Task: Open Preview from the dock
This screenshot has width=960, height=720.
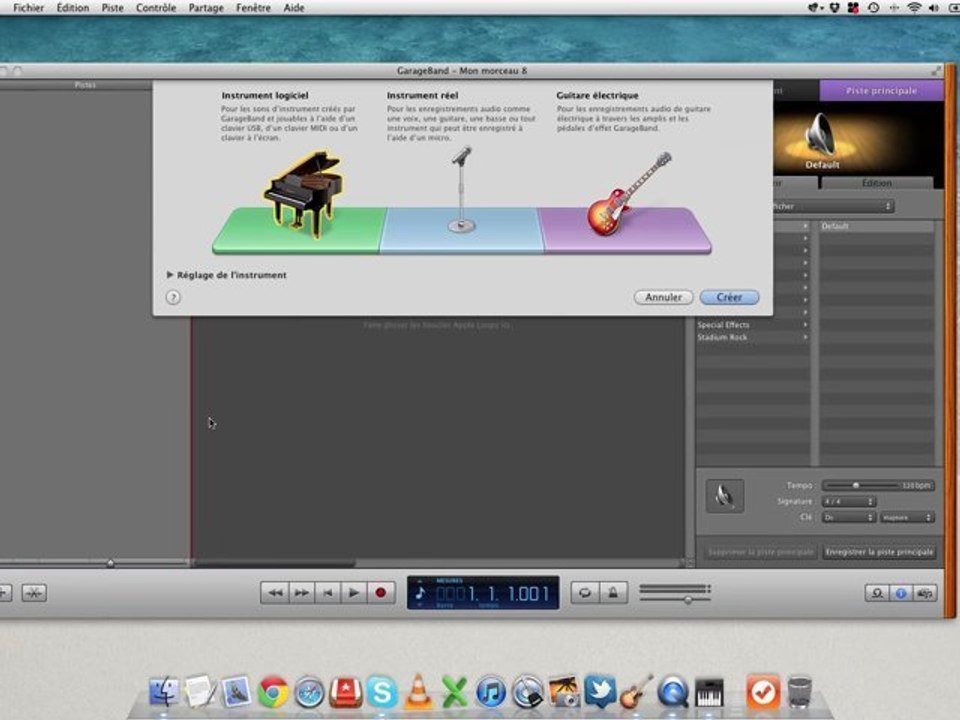Action: [236, 692]
